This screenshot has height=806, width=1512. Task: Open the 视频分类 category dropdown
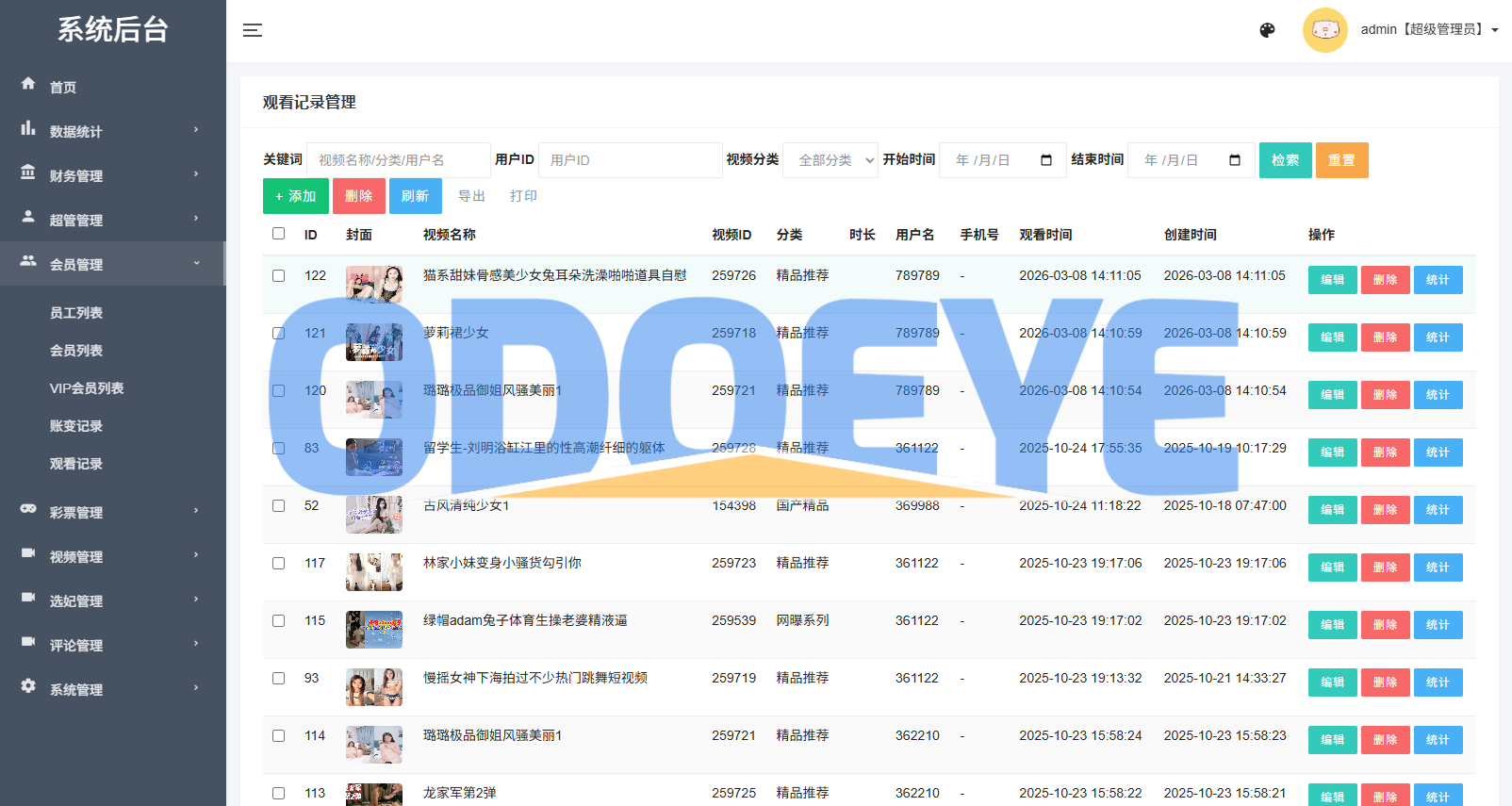(x=830, y=160)
